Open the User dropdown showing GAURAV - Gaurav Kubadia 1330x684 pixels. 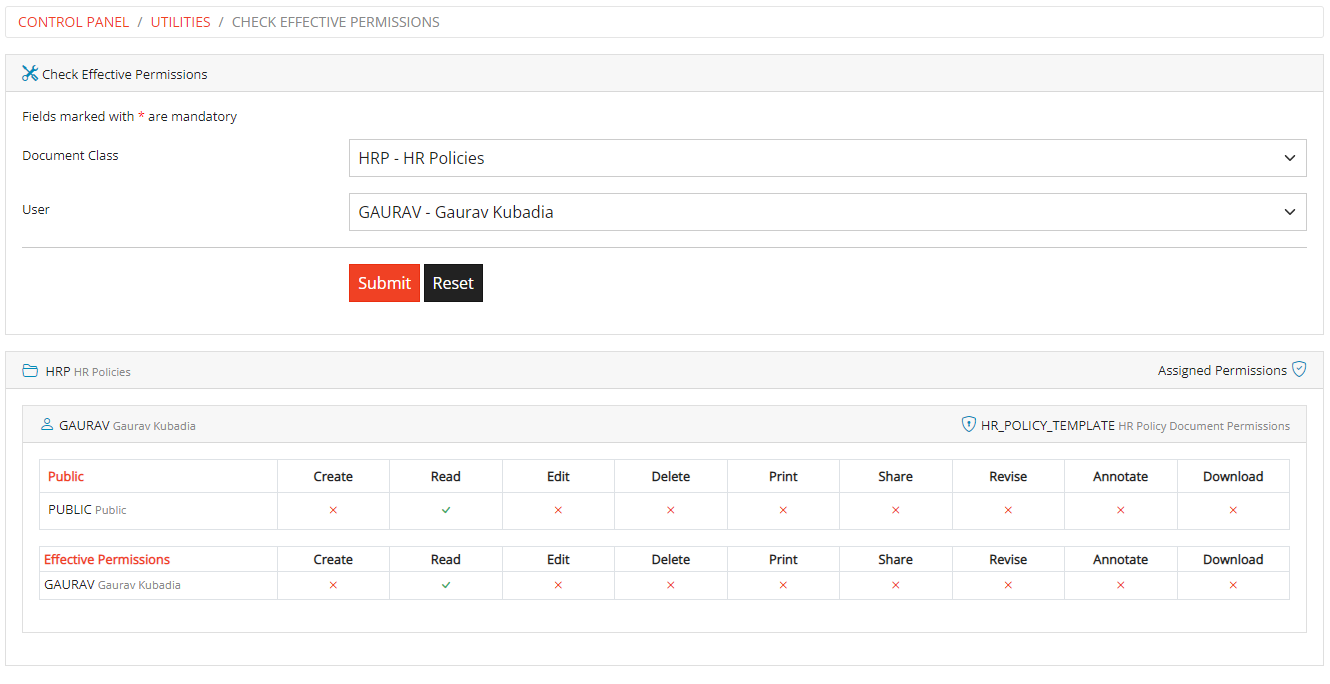827,212
